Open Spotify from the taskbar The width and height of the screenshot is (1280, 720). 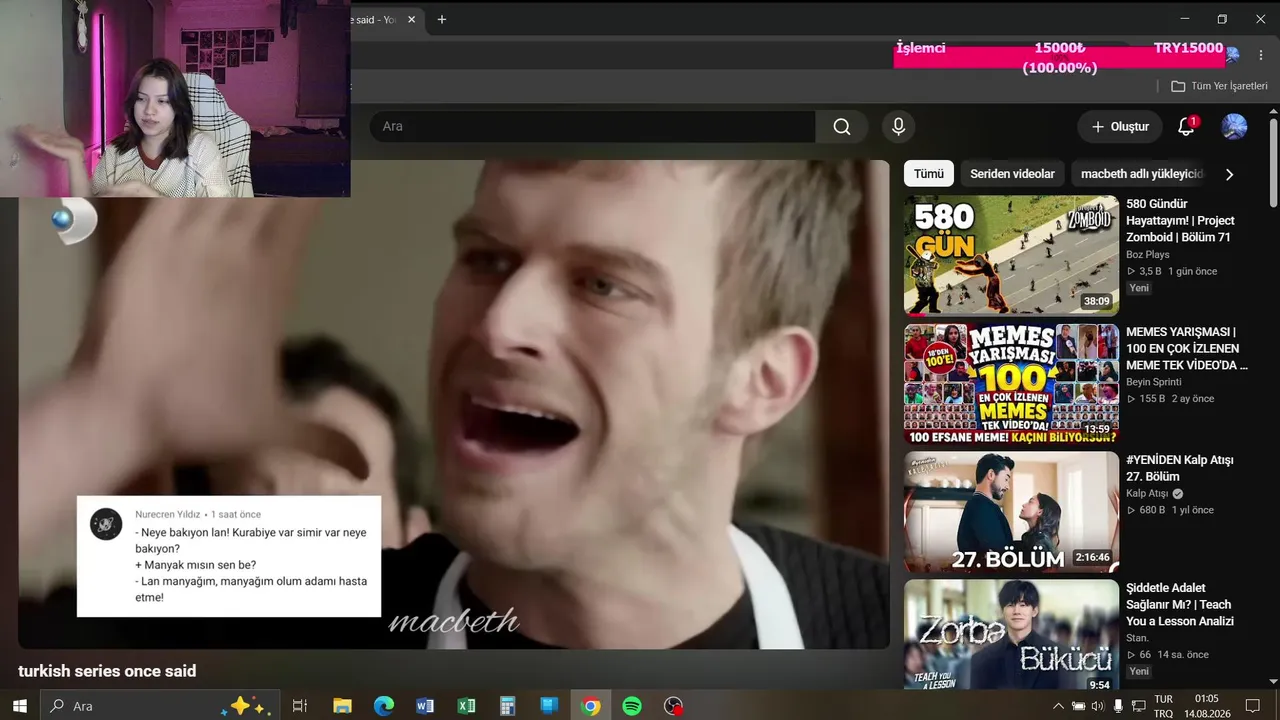[x=632, y=706]
